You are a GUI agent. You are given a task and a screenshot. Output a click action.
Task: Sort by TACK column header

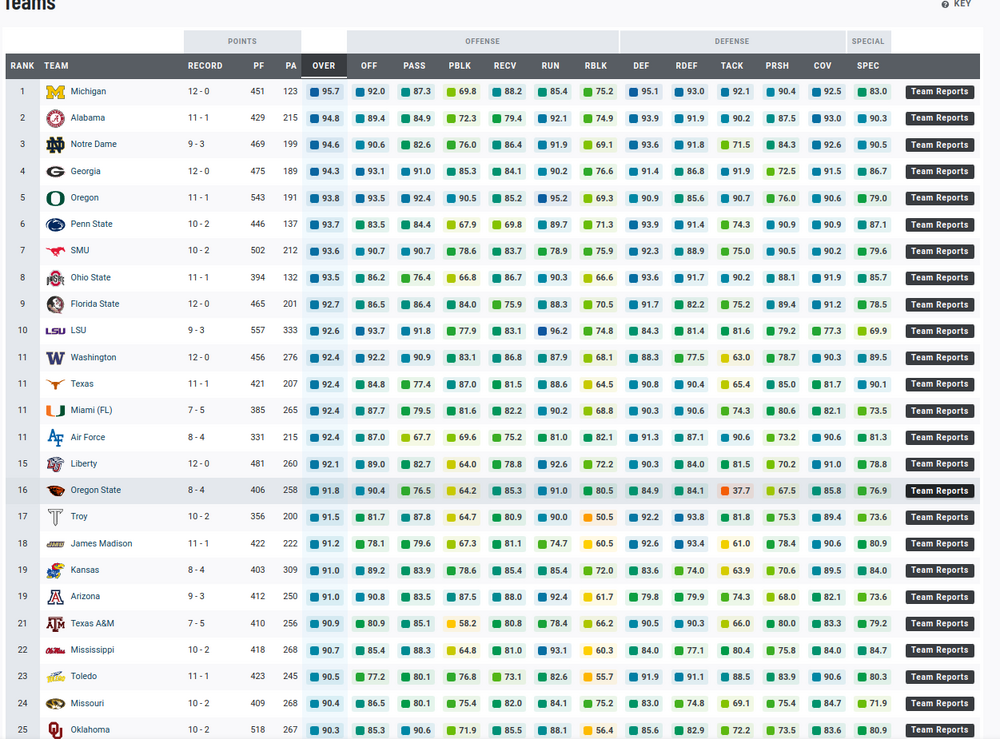click(732, 66)
